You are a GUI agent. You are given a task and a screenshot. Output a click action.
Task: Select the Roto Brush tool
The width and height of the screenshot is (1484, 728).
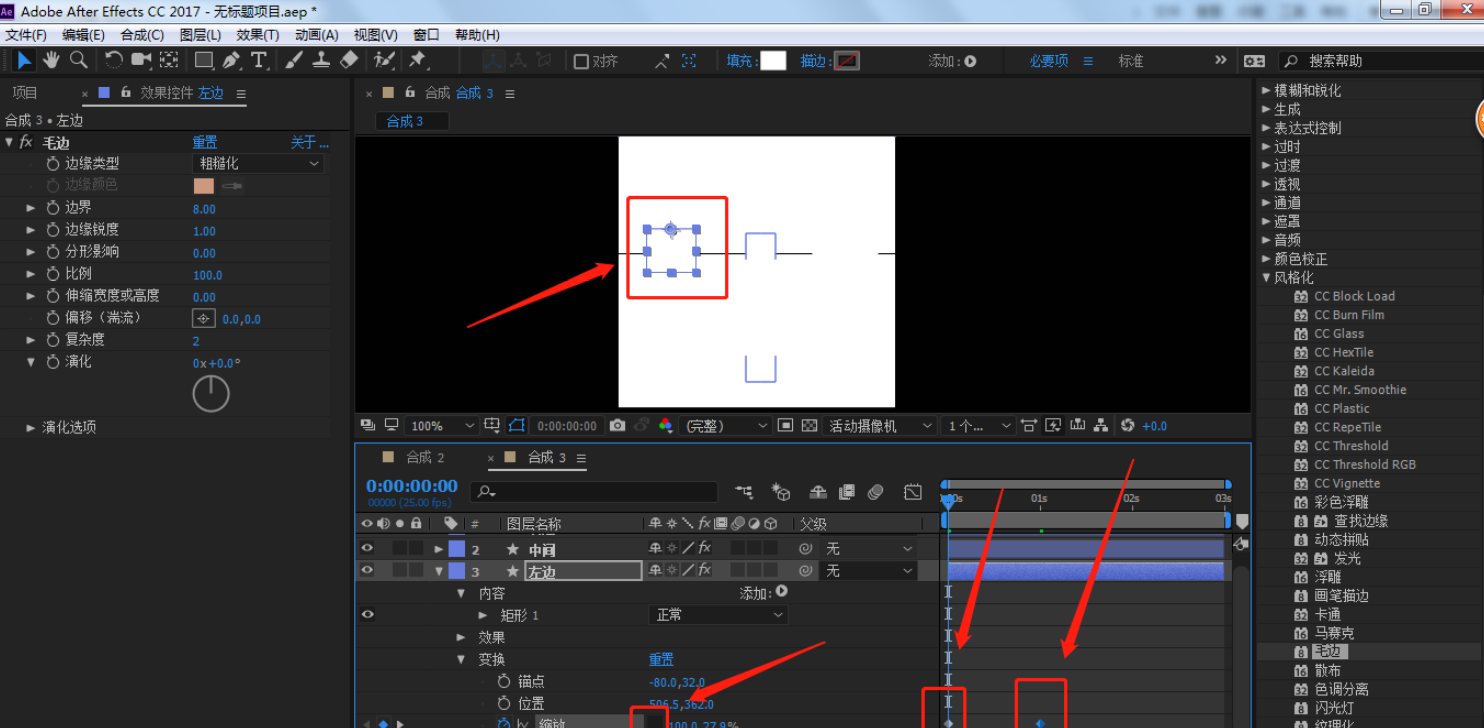[x=384, y=61]
